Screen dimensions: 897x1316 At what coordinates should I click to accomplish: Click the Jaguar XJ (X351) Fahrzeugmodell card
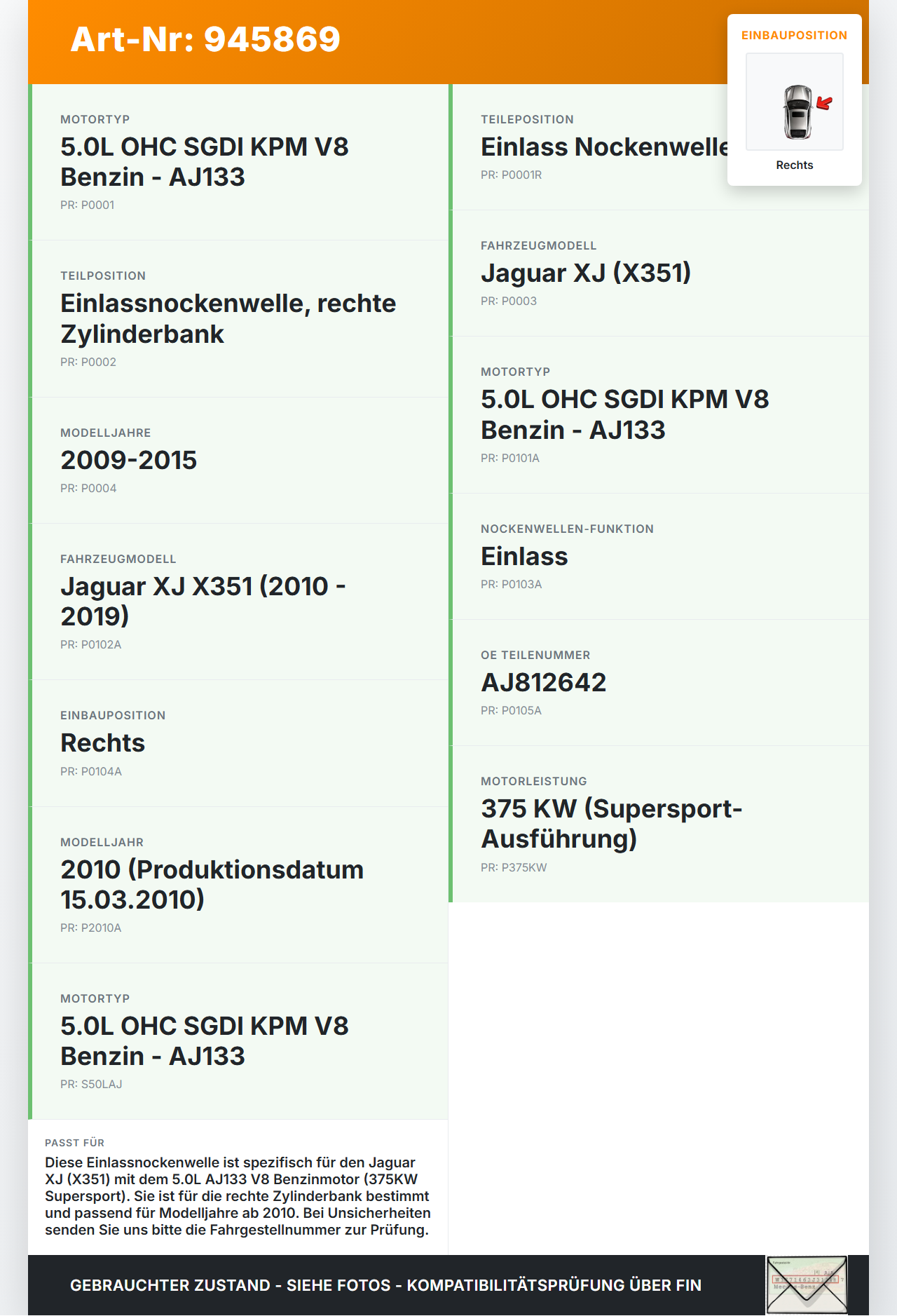click(x=660, y=273)
